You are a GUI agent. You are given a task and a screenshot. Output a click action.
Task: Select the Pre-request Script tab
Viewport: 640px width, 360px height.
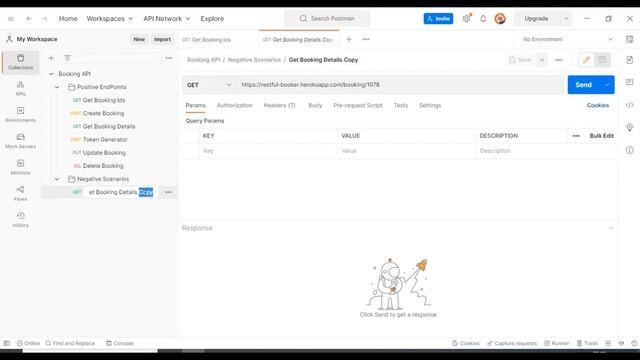point(358,105)
